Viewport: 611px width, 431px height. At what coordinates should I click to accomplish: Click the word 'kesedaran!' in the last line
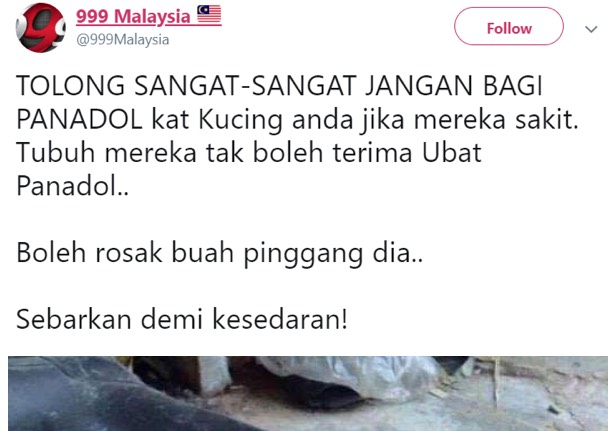pyautogui.click(x=279, y=319)
